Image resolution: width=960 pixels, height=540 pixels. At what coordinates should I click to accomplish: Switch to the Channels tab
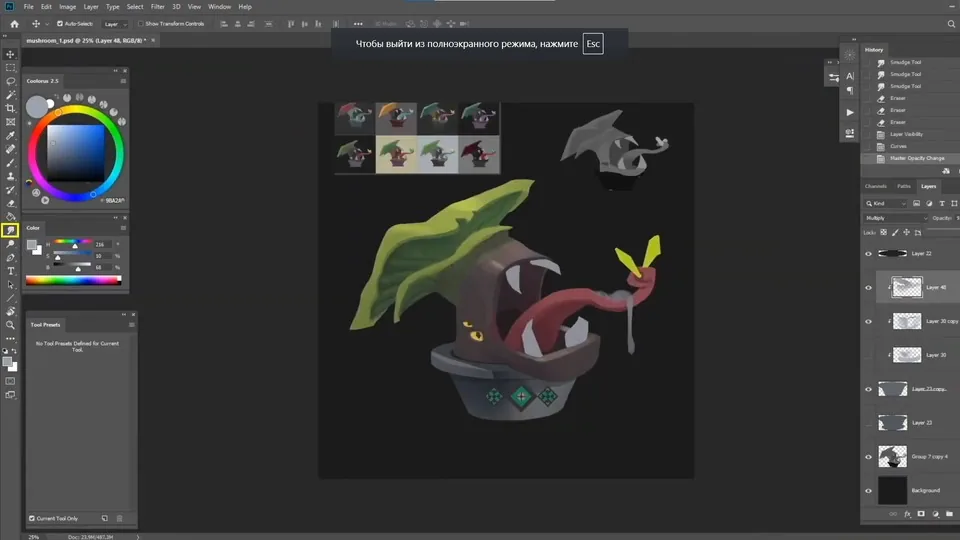(876, 186)
